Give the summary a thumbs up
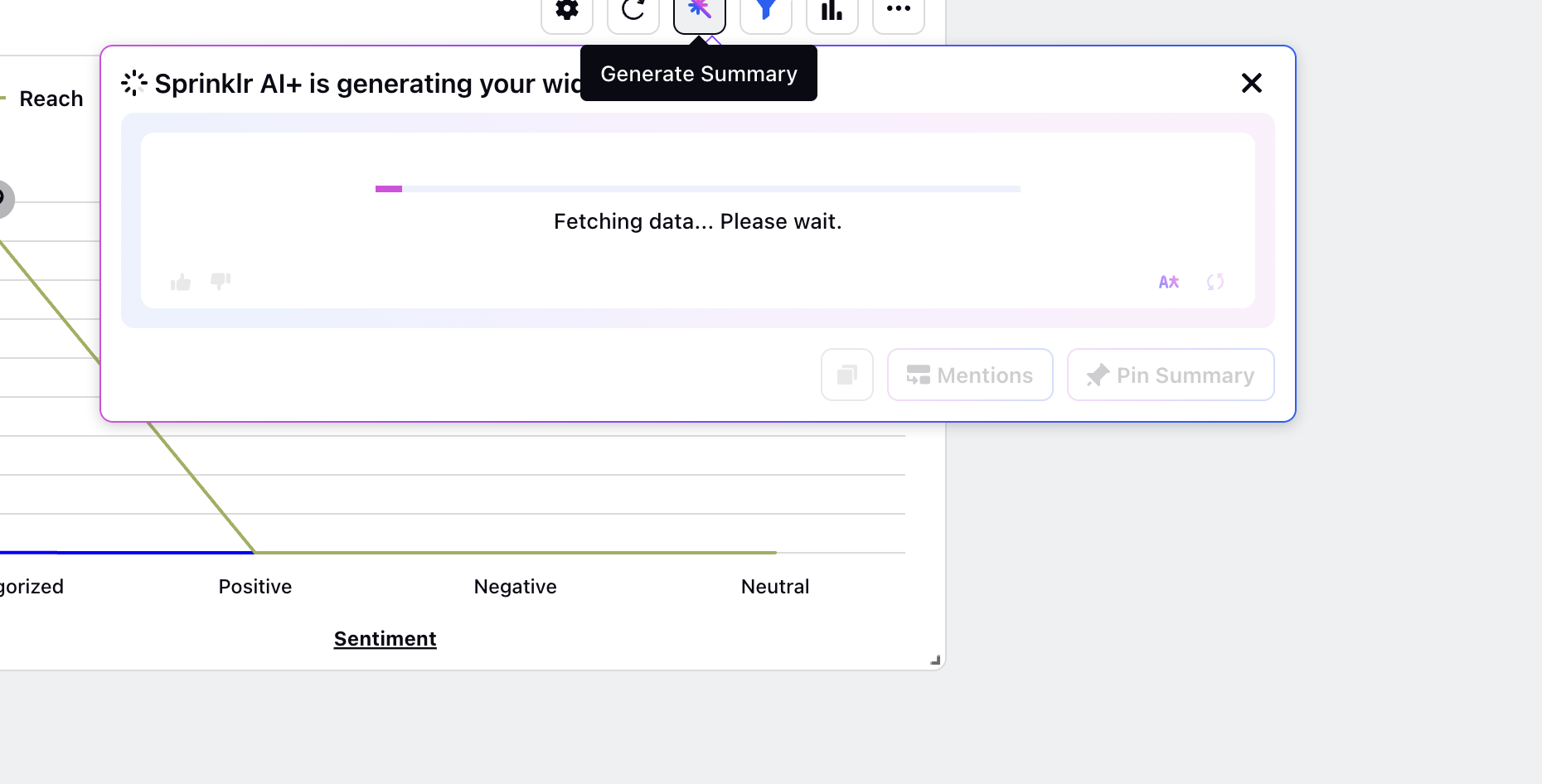Screen dimensions: 1542x784 point(181,283)
